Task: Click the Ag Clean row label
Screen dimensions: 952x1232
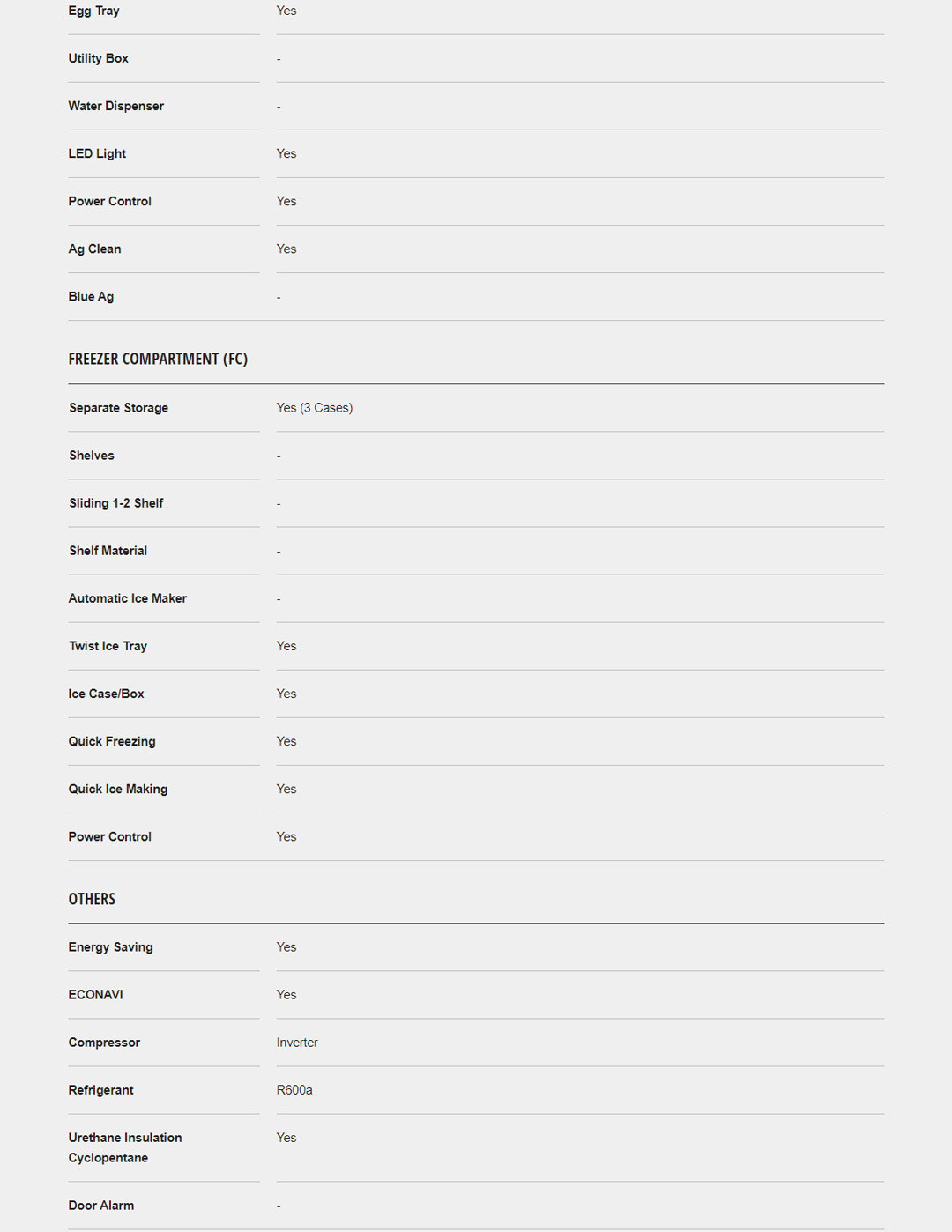Action: [x=95, y=249]
